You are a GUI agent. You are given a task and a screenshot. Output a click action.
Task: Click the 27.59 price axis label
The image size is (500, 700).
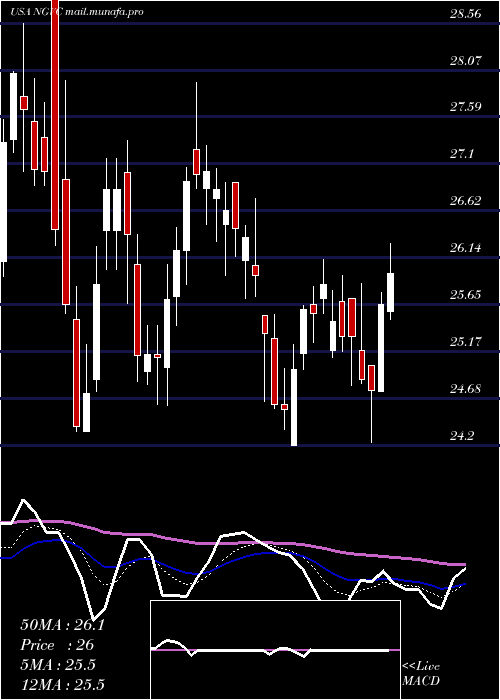tap(466, 107)
